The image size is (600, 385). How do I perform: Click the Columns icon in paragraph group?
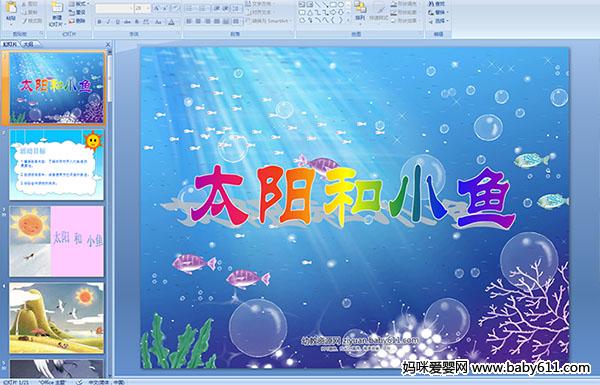click(236, 21)
